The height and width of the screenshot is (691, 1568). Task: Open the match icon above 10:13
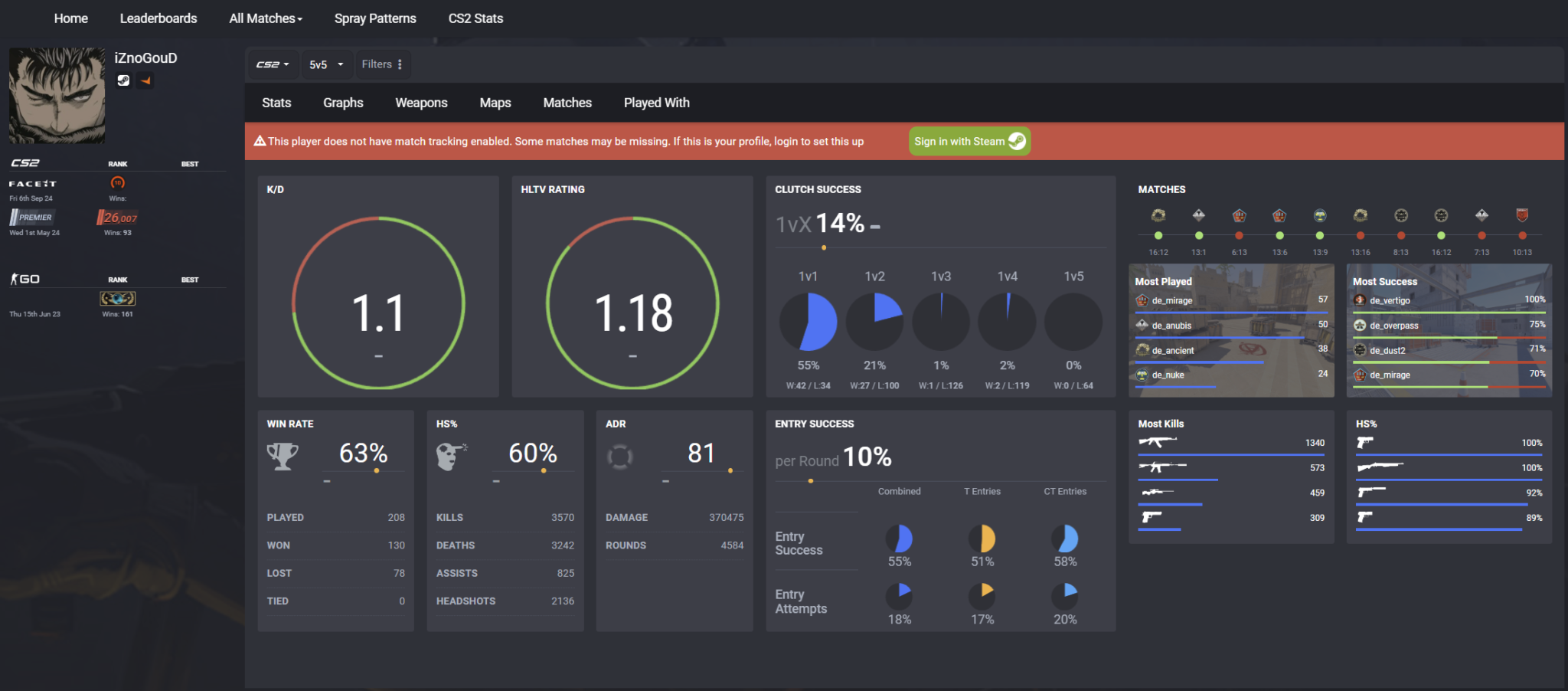[x=1522, y=215]
